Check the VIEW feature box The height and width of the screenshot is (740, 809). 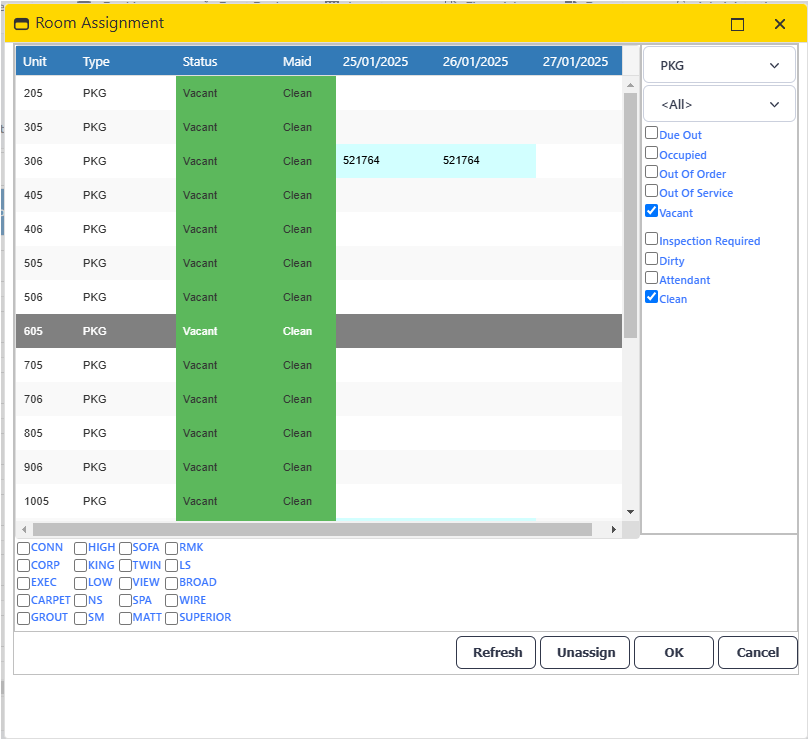[x=125, y=583]
